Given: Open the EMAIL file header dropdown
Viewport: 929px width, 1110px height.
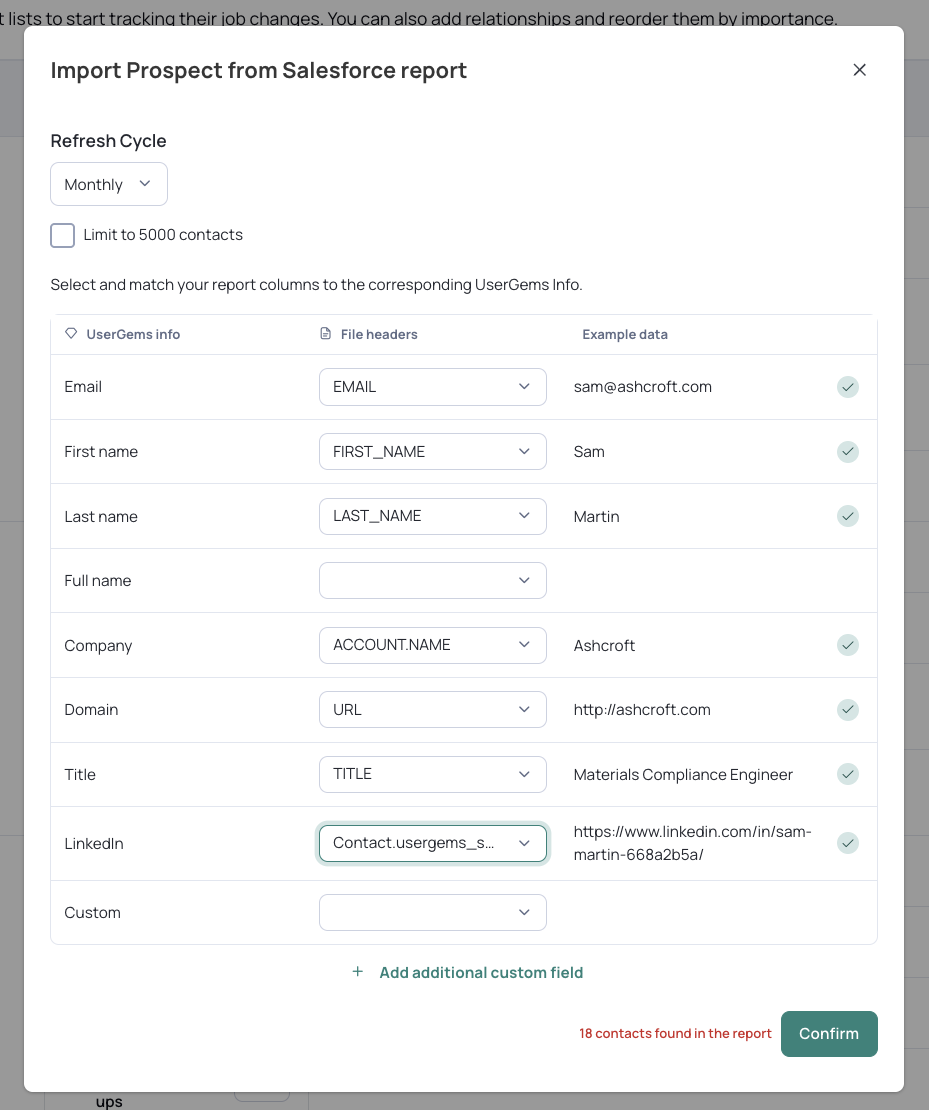Looking at the screenshot, I should 433,387.
